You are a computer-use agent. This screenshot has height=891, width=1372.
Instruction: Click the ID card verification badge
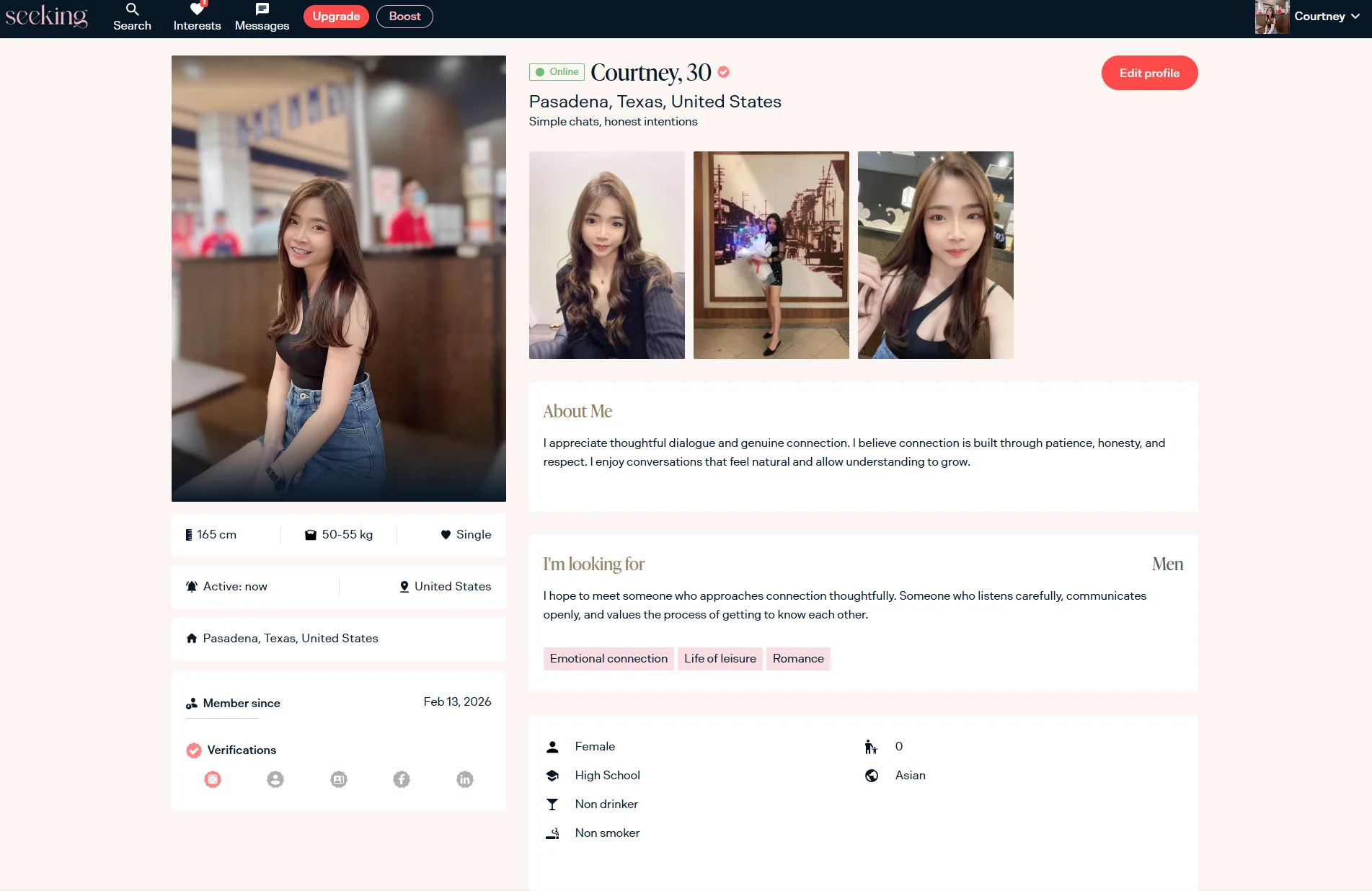[339, 779]
